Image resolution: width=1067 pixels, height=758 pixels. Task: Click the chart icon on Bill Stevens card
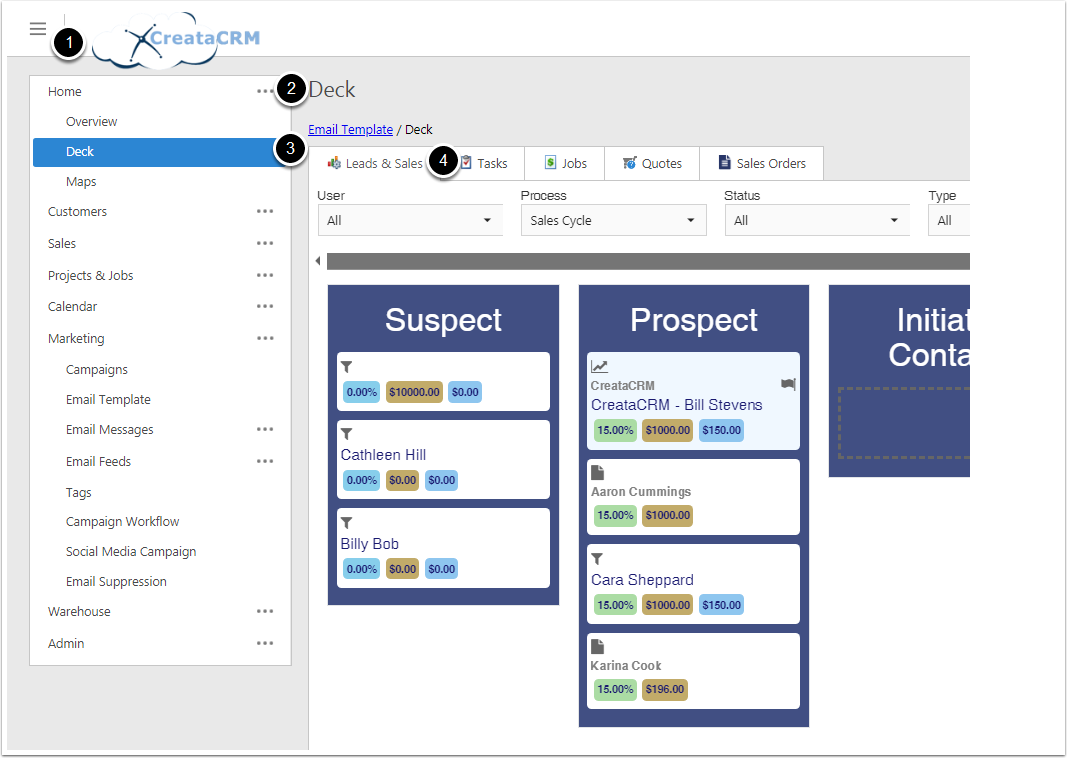pyautogui.click(x=599, y=367)
